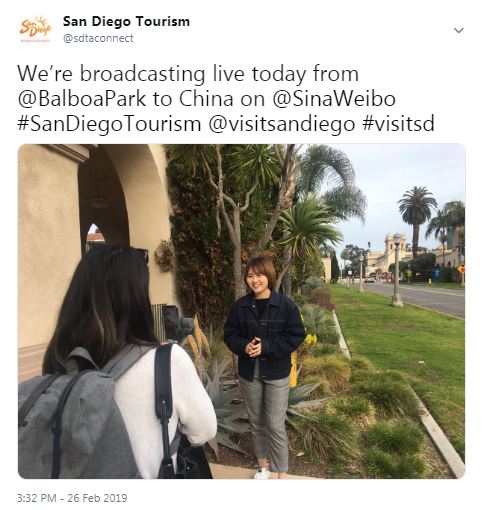The image size is (486, 510).
Task: Click the San Diego Tourism profile avatar
Action: (x=35, y=29)
